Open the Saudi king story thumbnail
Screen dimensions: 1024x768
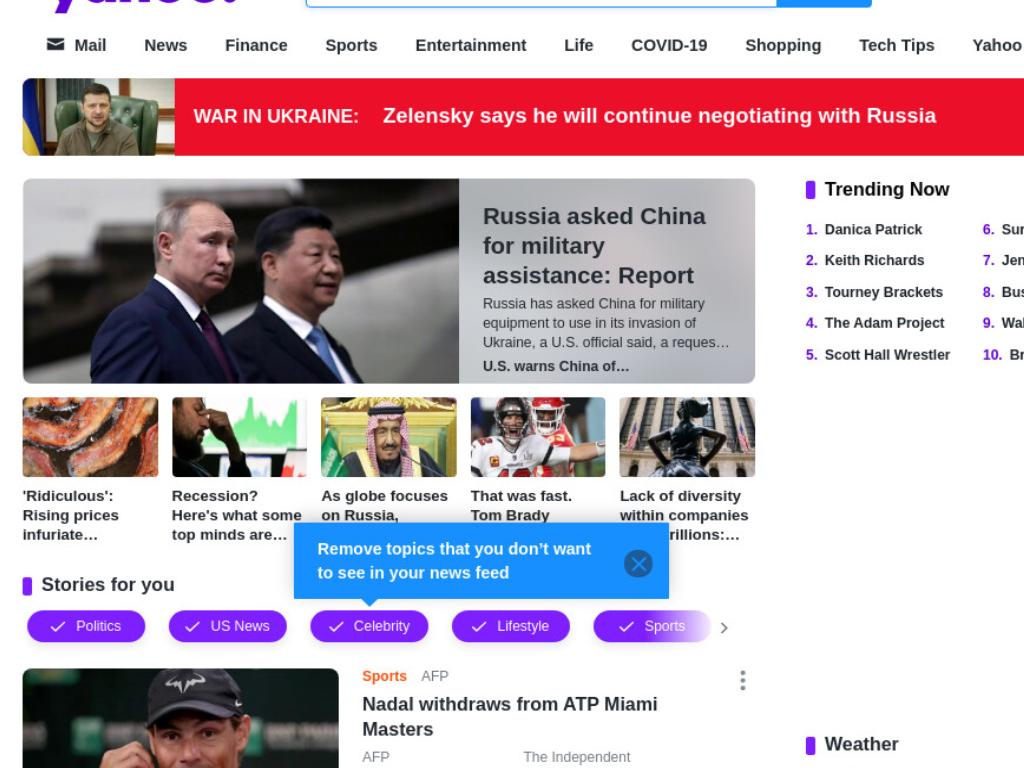pyautogui.click(x=389, y=437)
